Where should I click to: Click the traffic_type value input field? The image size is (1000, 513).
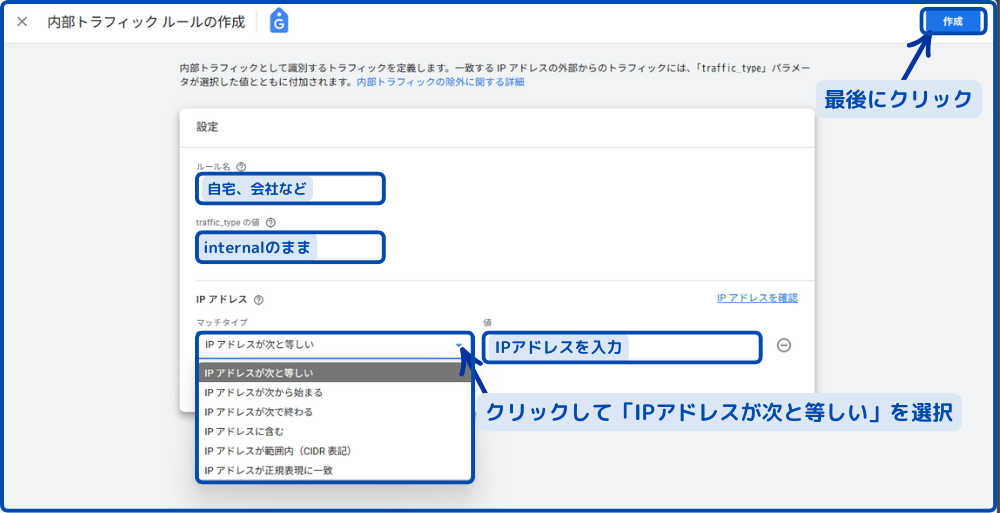click(290, 247)
